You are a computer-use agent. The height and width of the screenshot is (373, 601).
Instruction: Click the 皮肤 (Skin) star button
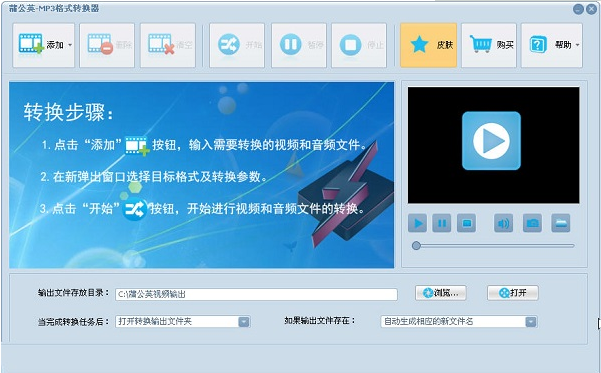point(429,45)
